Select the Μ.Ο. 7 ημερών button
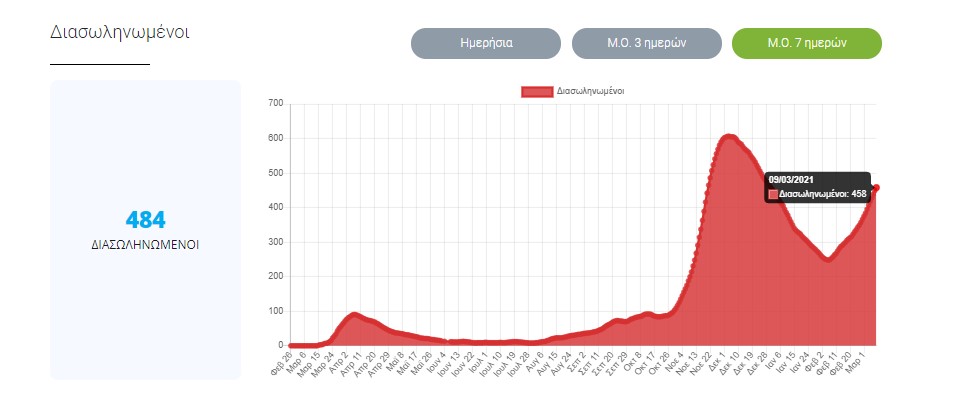The height and width of the screenshot is (414, 958). click(x=806, y=44)
